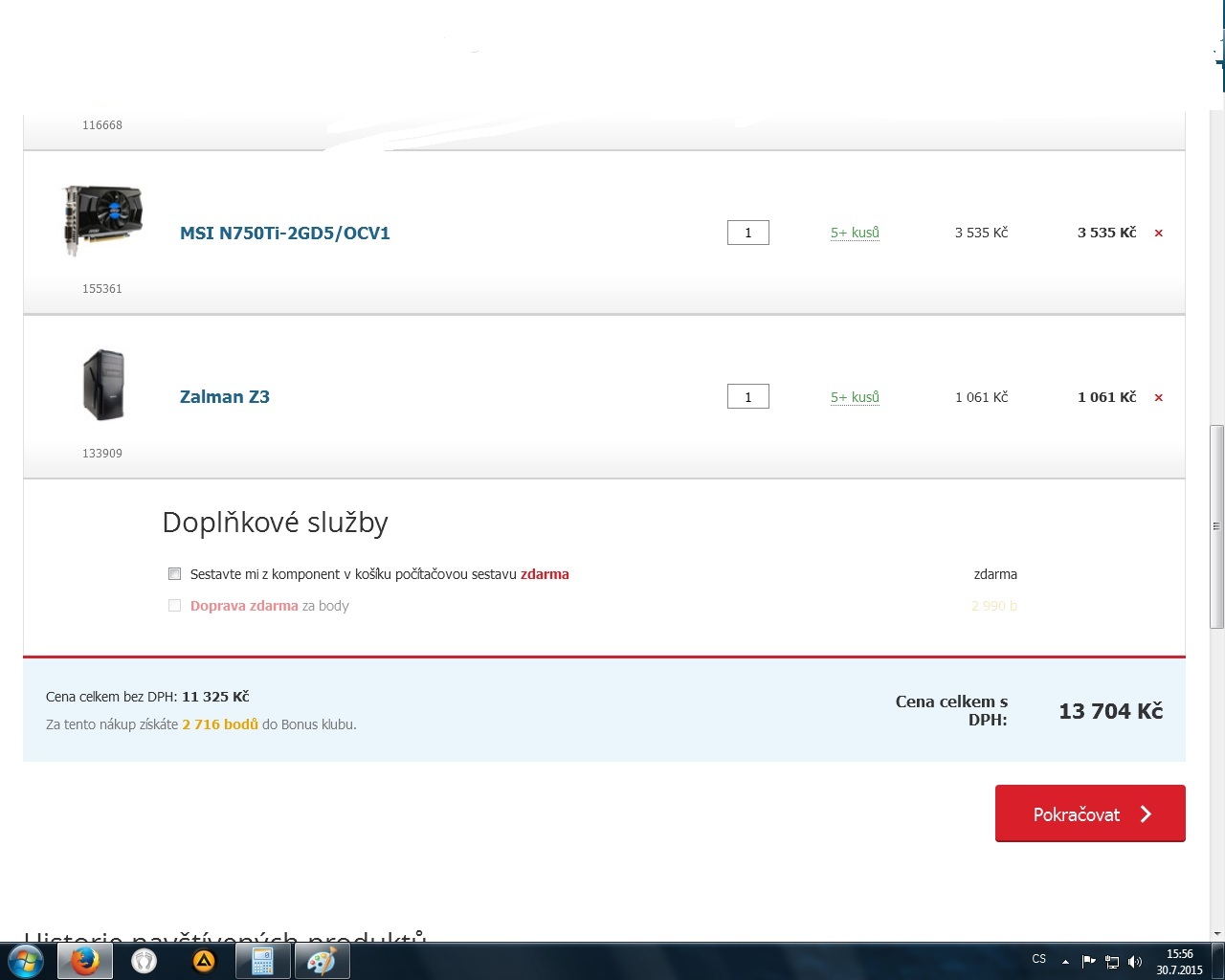Open the Paint taskbar icon
The image size is (1225, 980).
point(322,961)
